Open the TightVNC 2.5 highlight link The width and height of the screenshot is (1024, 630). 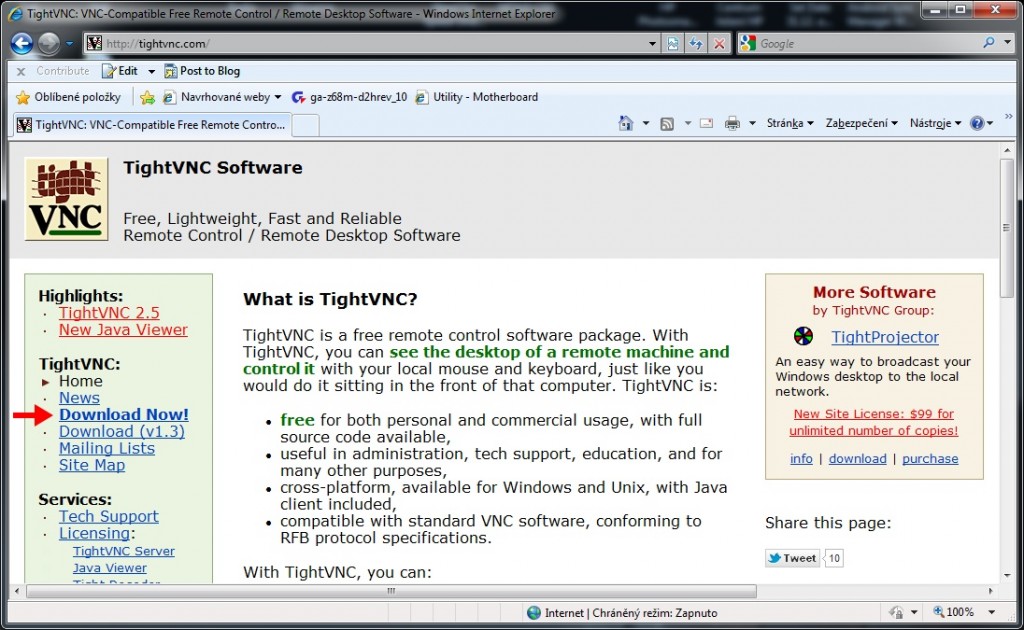pyautogui.click(x=109, y=313)
